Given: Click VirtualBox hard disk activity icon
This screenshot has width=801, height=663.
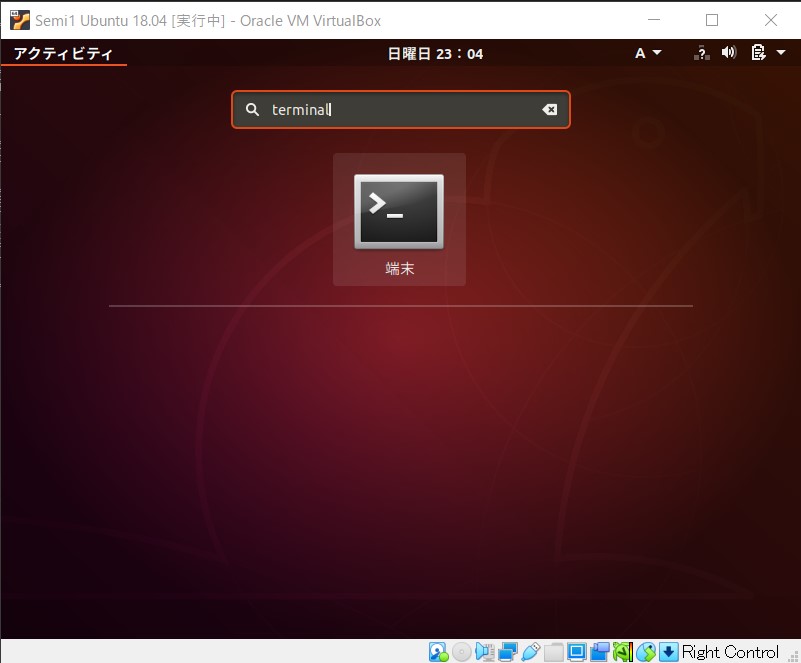Looking at the screenshot, I should click(x=438, y=652).
